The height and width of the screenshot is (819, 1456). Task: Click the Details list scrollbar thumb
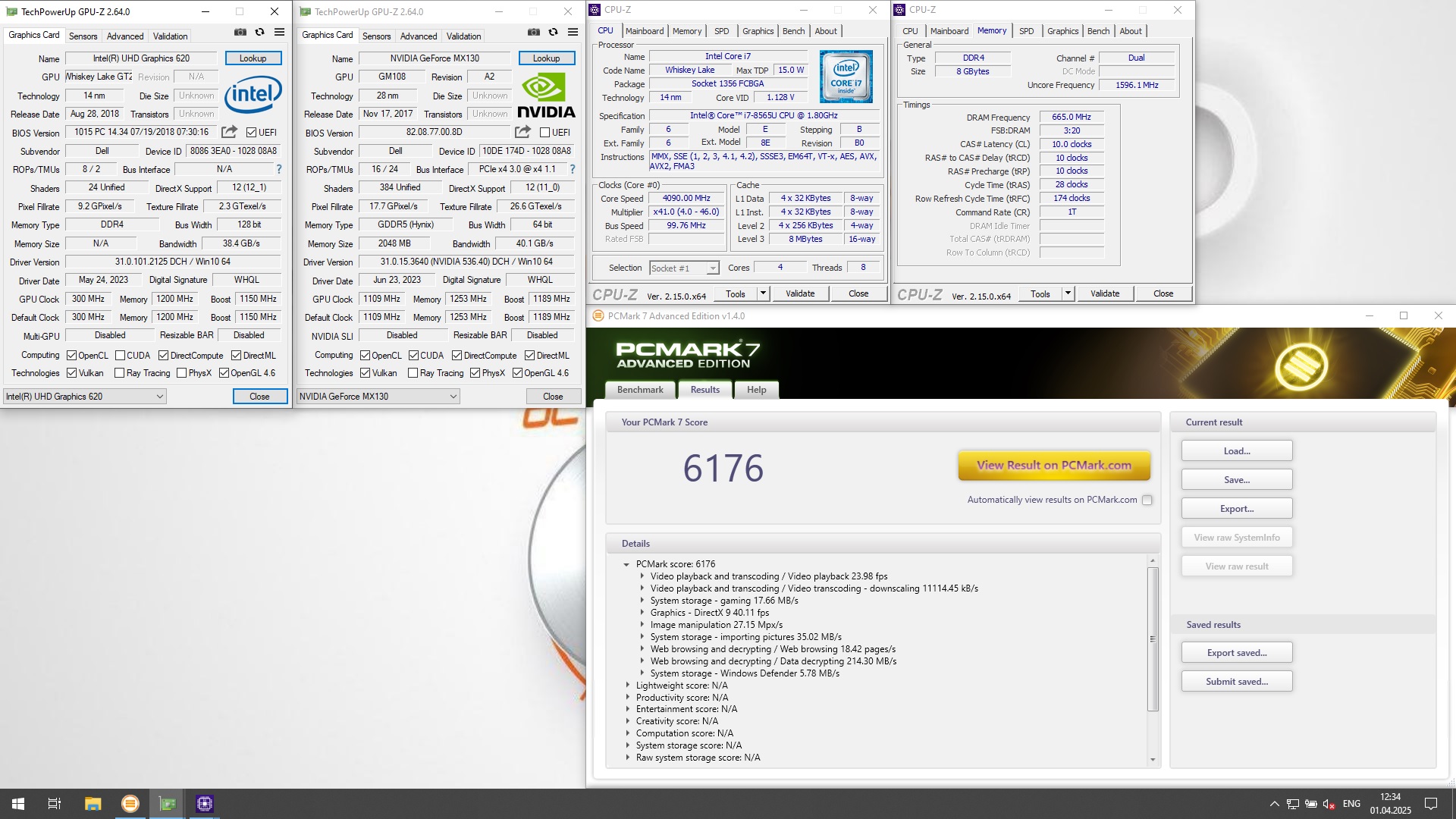tap(1153, 639)
